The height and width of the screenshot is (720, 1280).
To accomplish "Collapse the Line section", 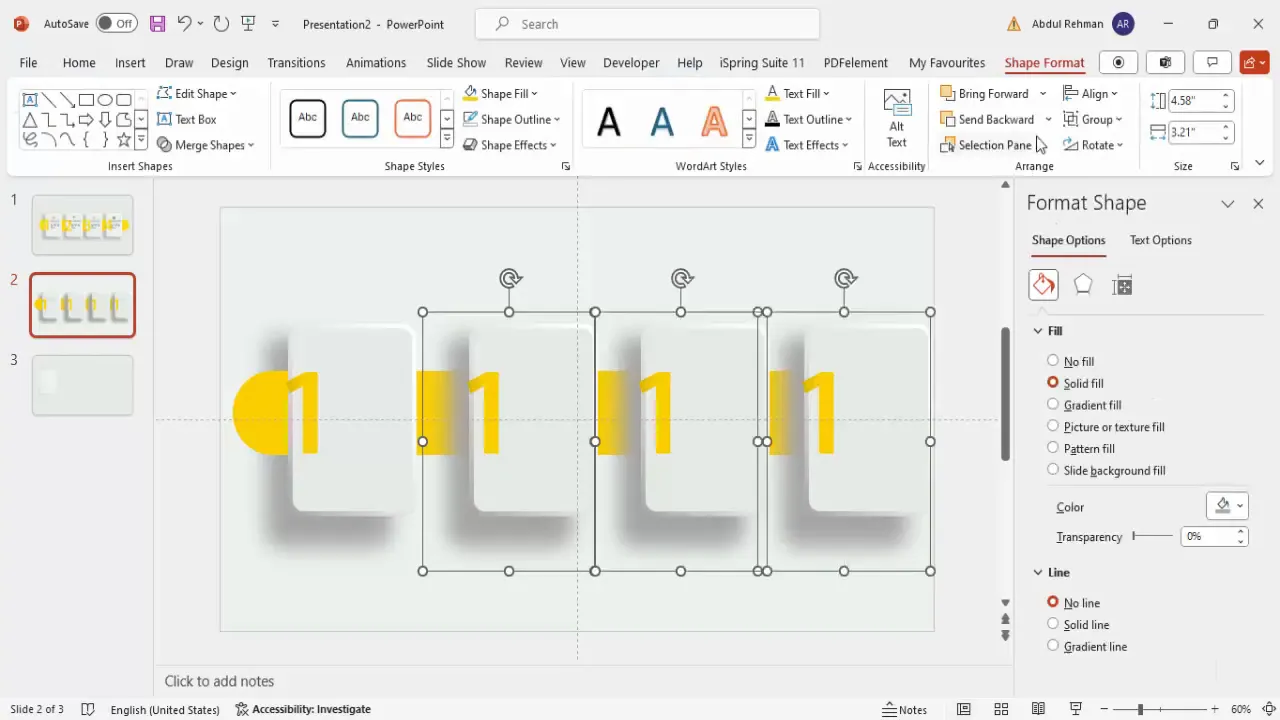I will point(1038,572).
